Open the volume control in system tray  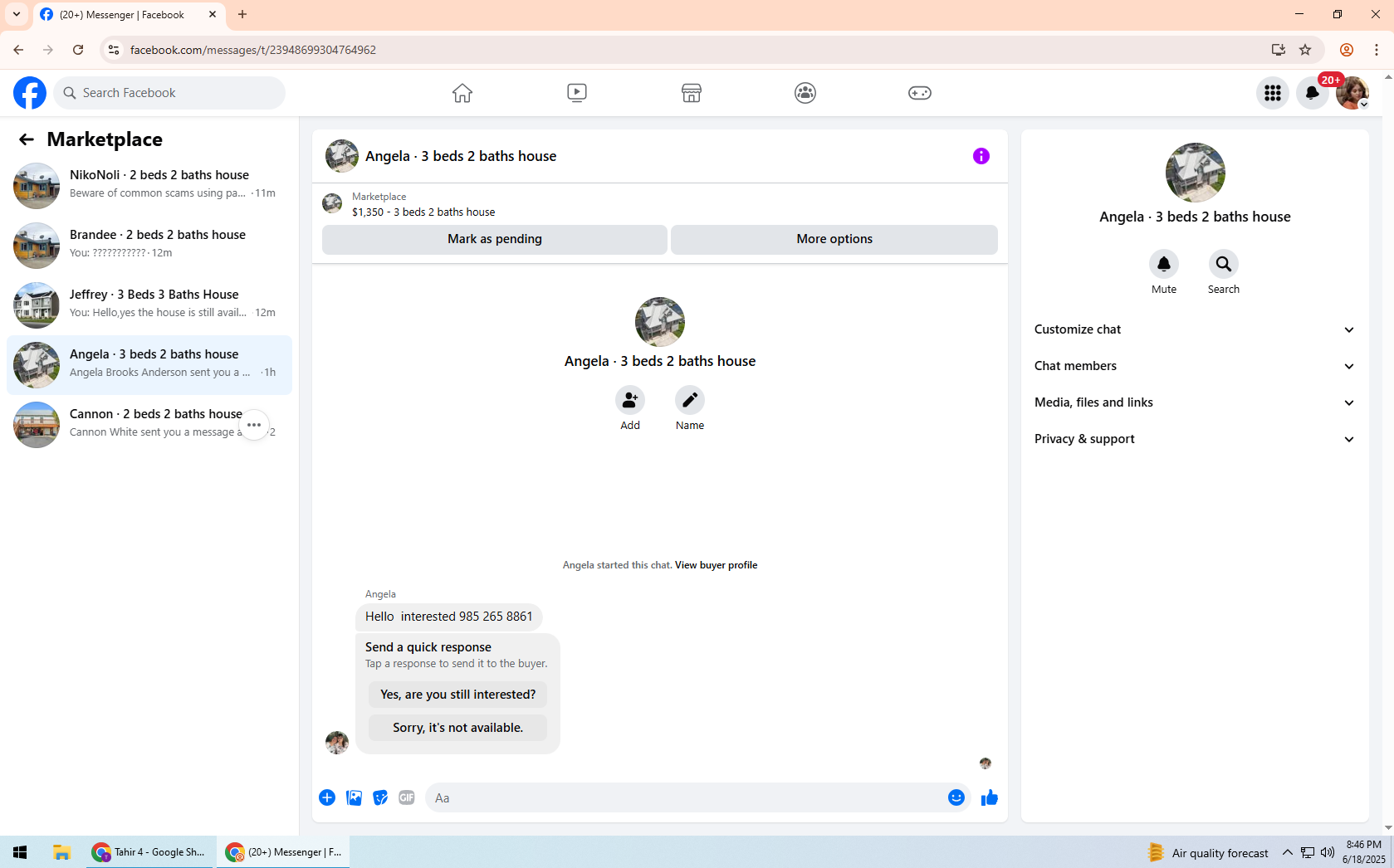1328,852
